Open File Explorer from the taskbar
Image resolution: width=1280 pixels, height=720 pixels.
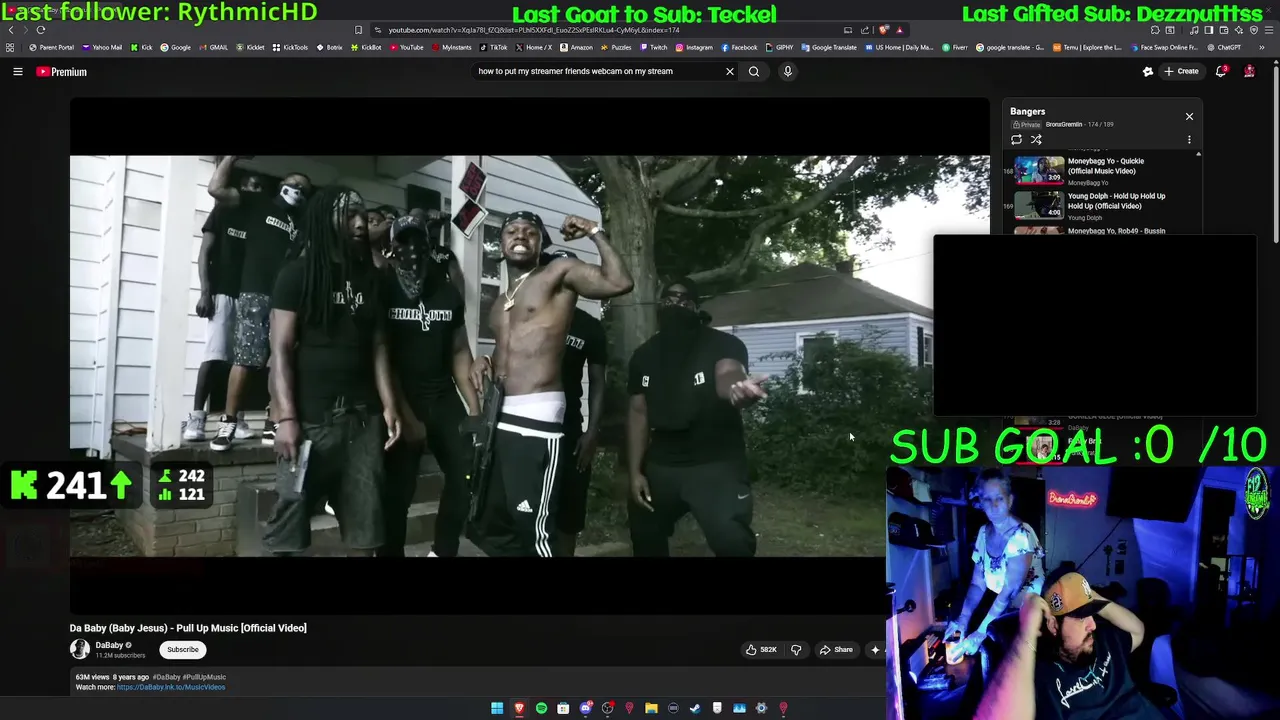tap(651, 708)
